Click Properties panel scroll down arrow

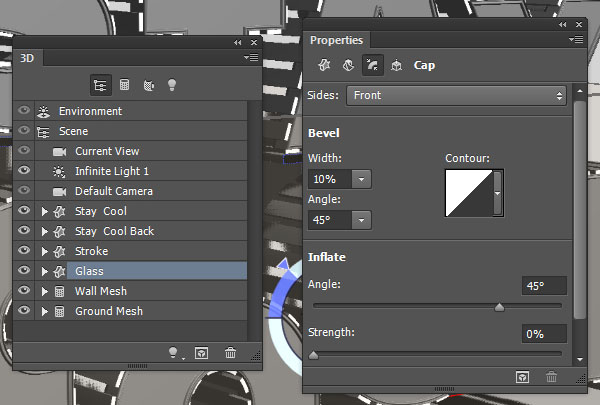tap(580, 359)
